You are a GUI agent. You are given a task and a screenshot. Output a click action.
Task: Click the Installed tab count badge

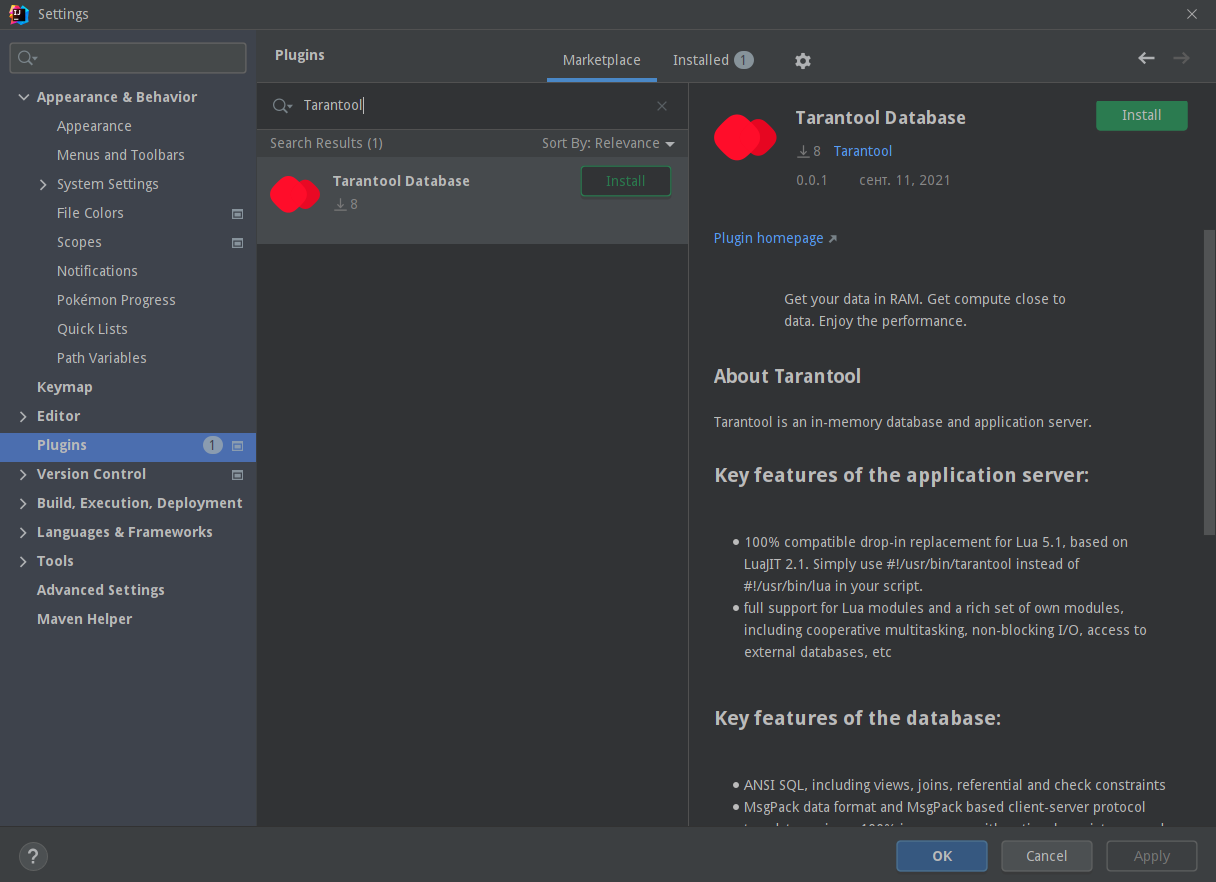pyautogui.click(x=743, y=60)
